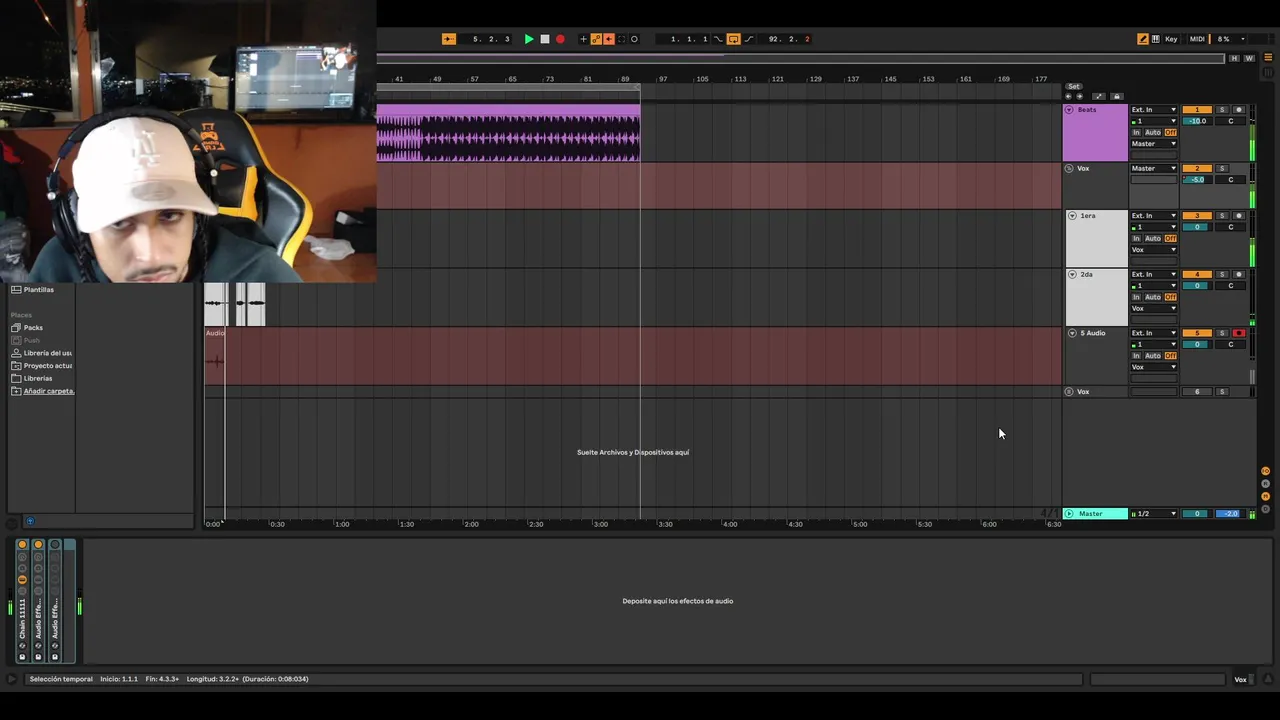
Task: Open Beats track Ext. In input dropdown
Action: (1154, 110)
